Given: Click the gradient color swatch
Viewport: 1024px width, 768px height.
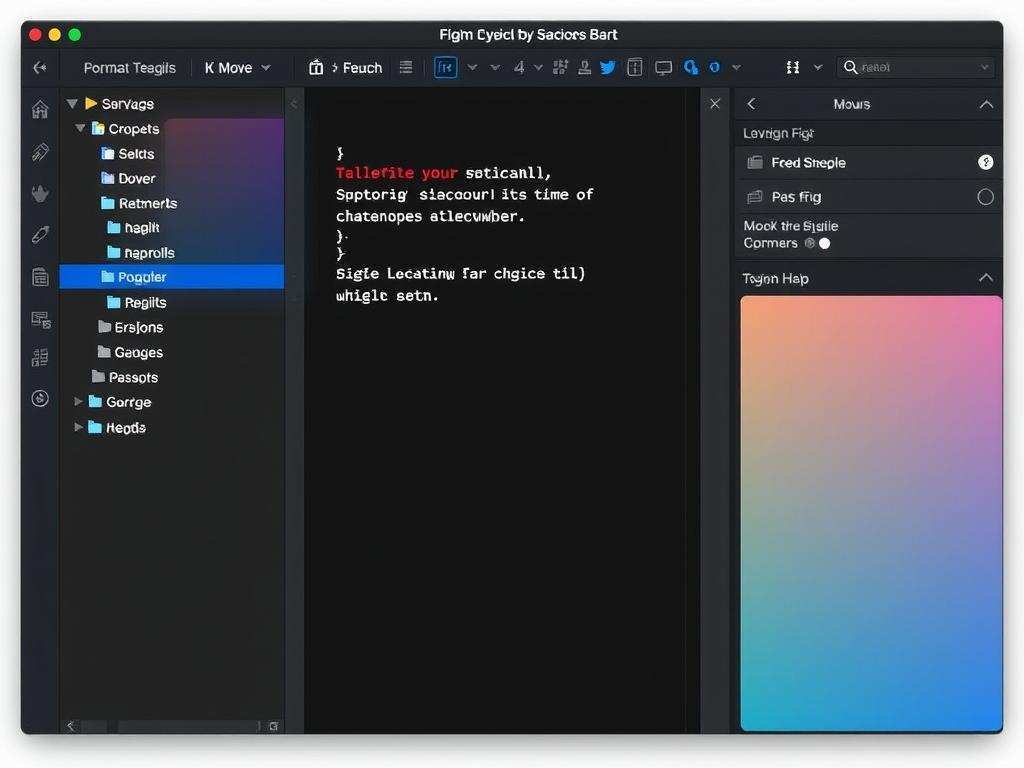Looking at the screenshot, I should (871, 512).
